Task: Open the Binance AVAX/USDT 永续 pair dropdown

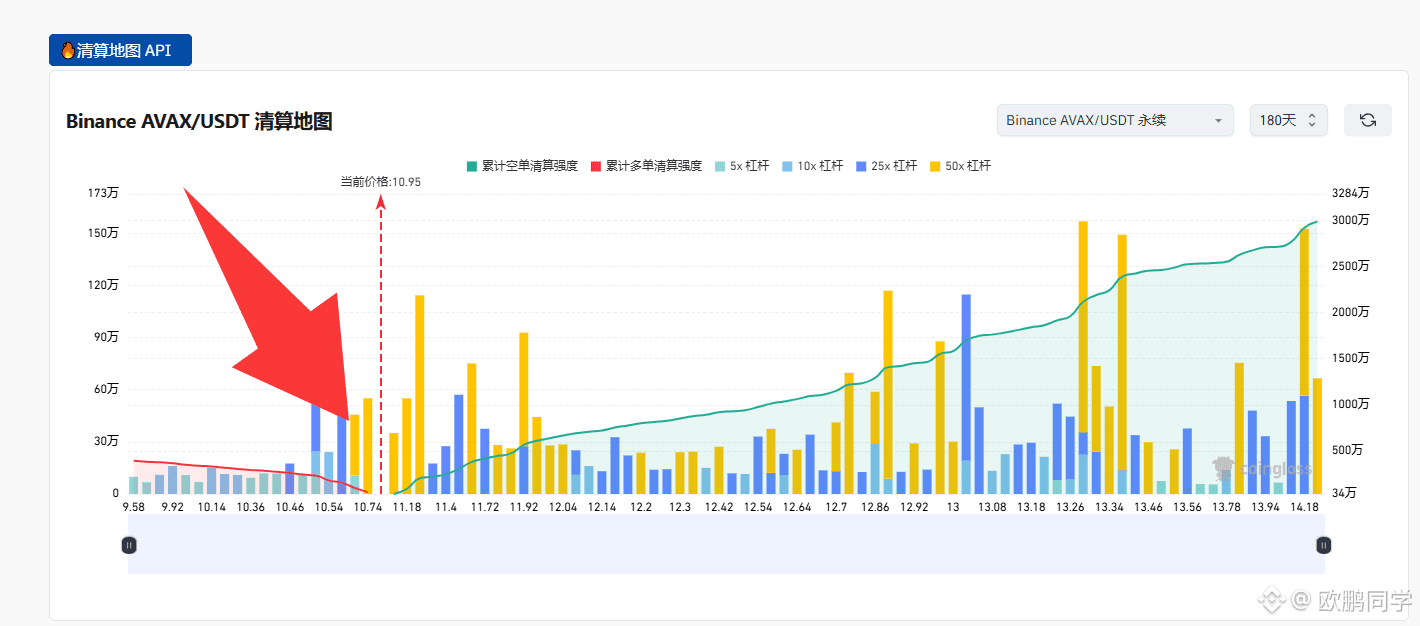Action: click(1114, 119)
